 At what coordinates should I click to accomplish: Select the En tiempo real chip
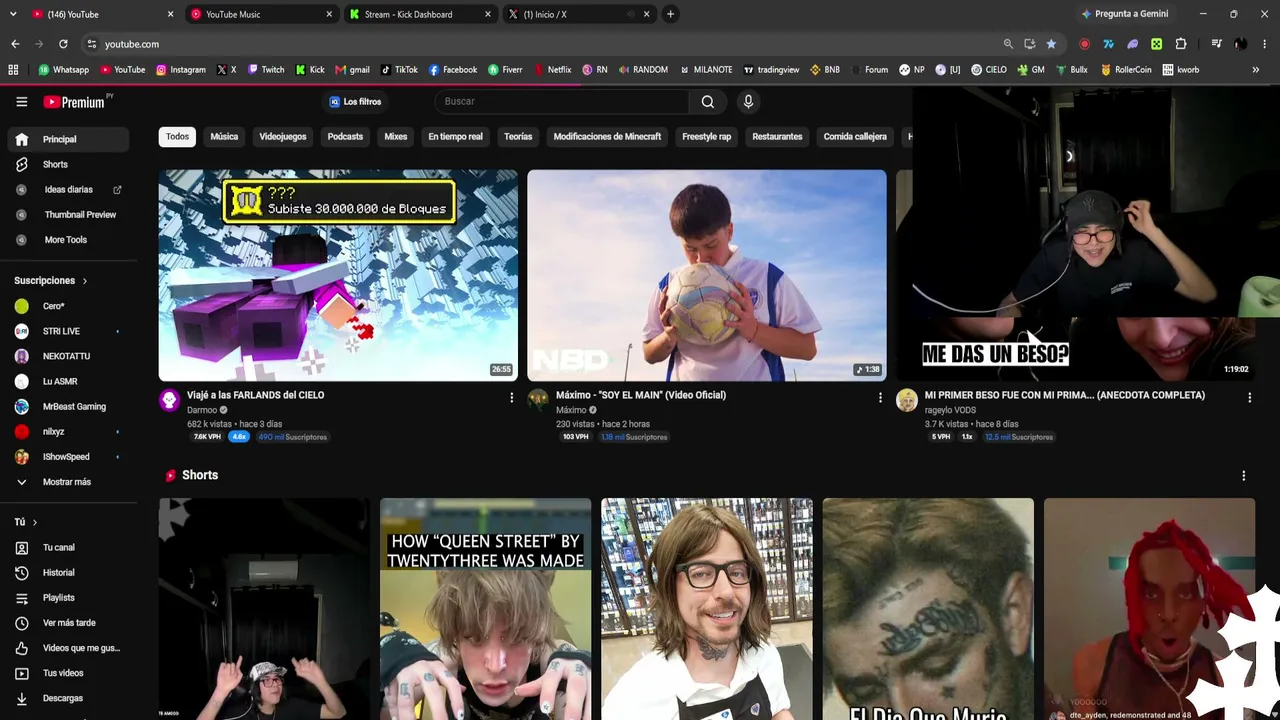(x=455, y=136)
